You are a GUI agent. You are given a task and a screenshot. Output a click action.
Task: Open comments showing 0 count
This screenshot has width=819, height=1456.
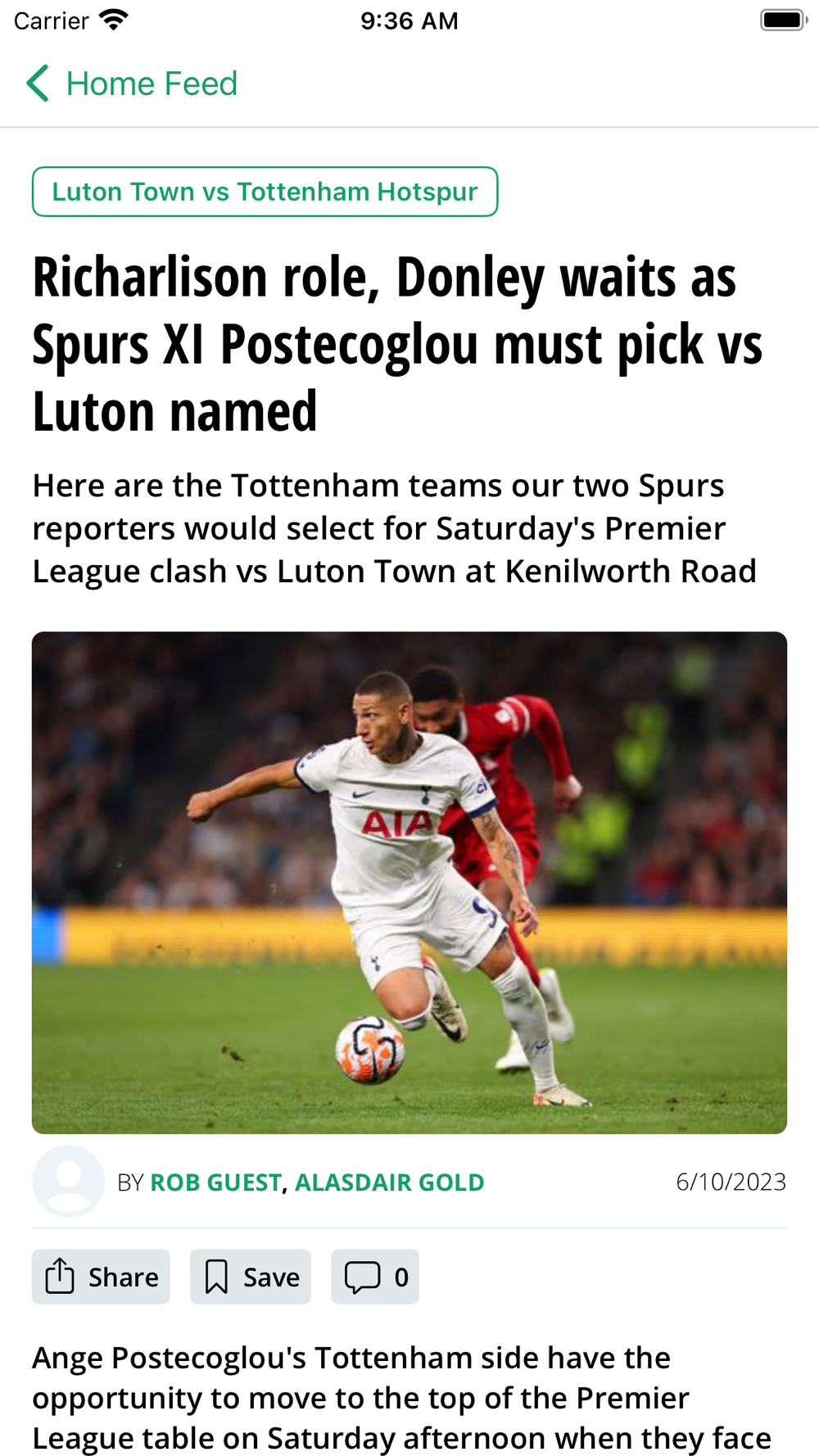[x=375, y=1277]
